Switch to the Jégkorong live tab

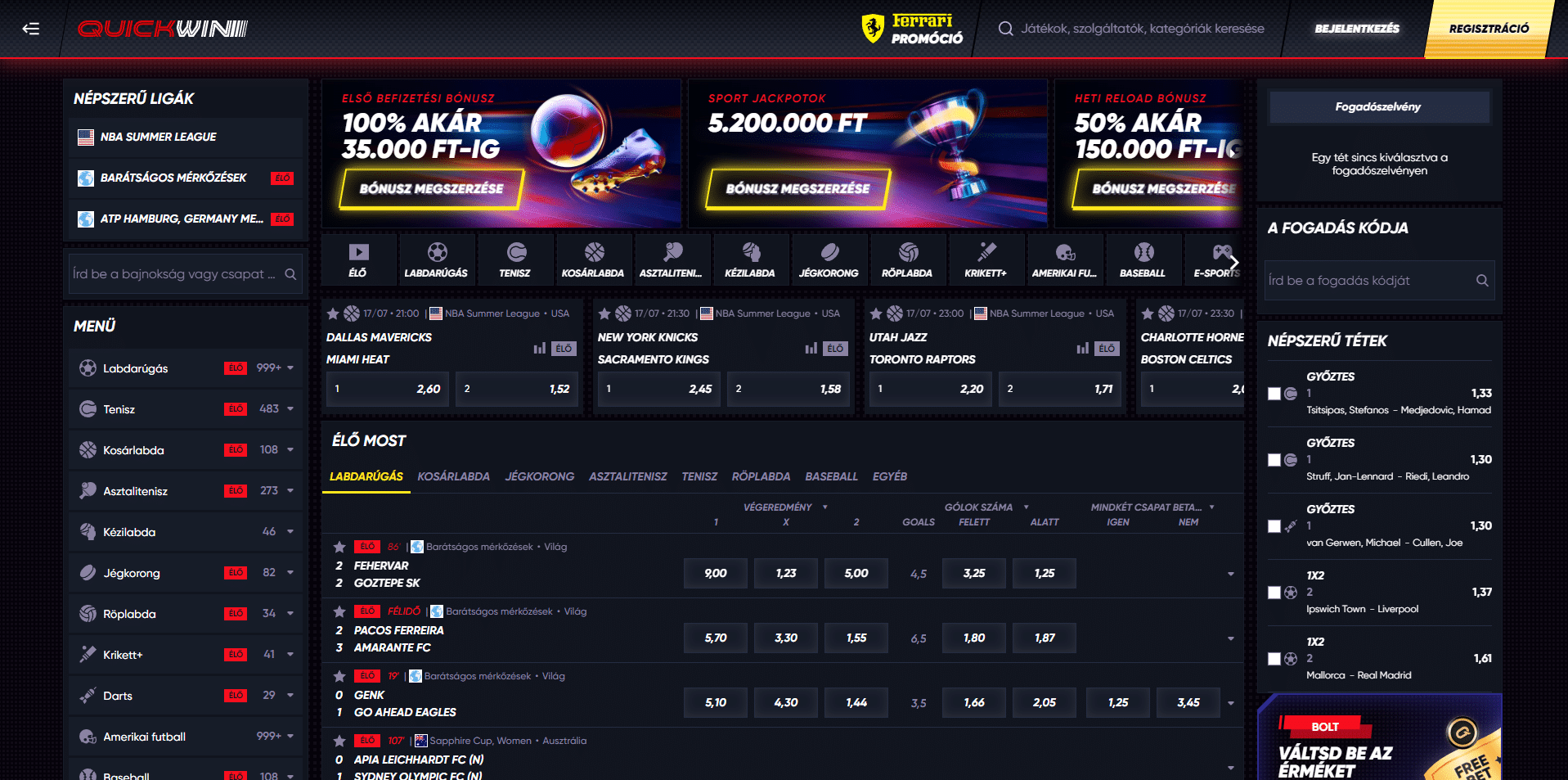[x=540, y=476]
